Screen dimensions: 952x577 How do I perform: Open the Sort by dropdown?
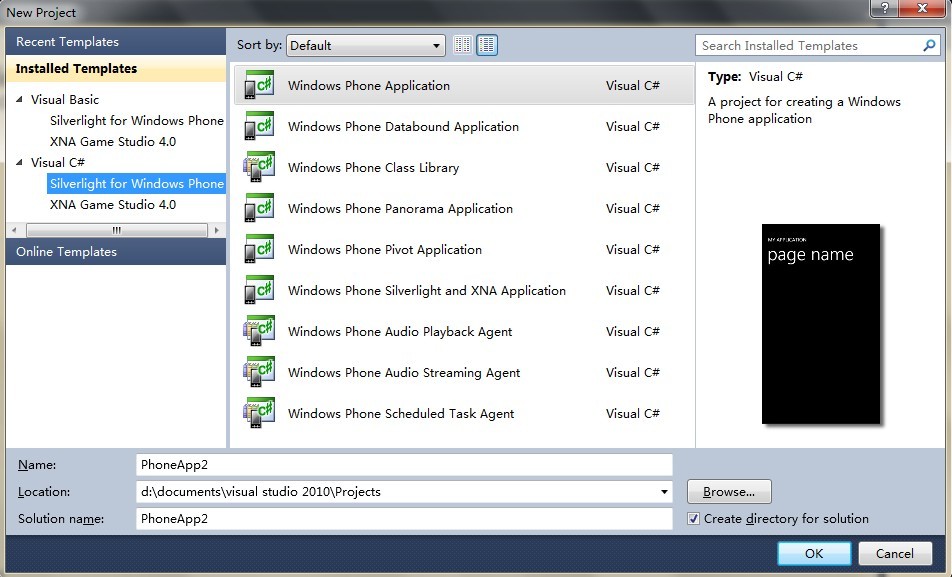(366, 46)
